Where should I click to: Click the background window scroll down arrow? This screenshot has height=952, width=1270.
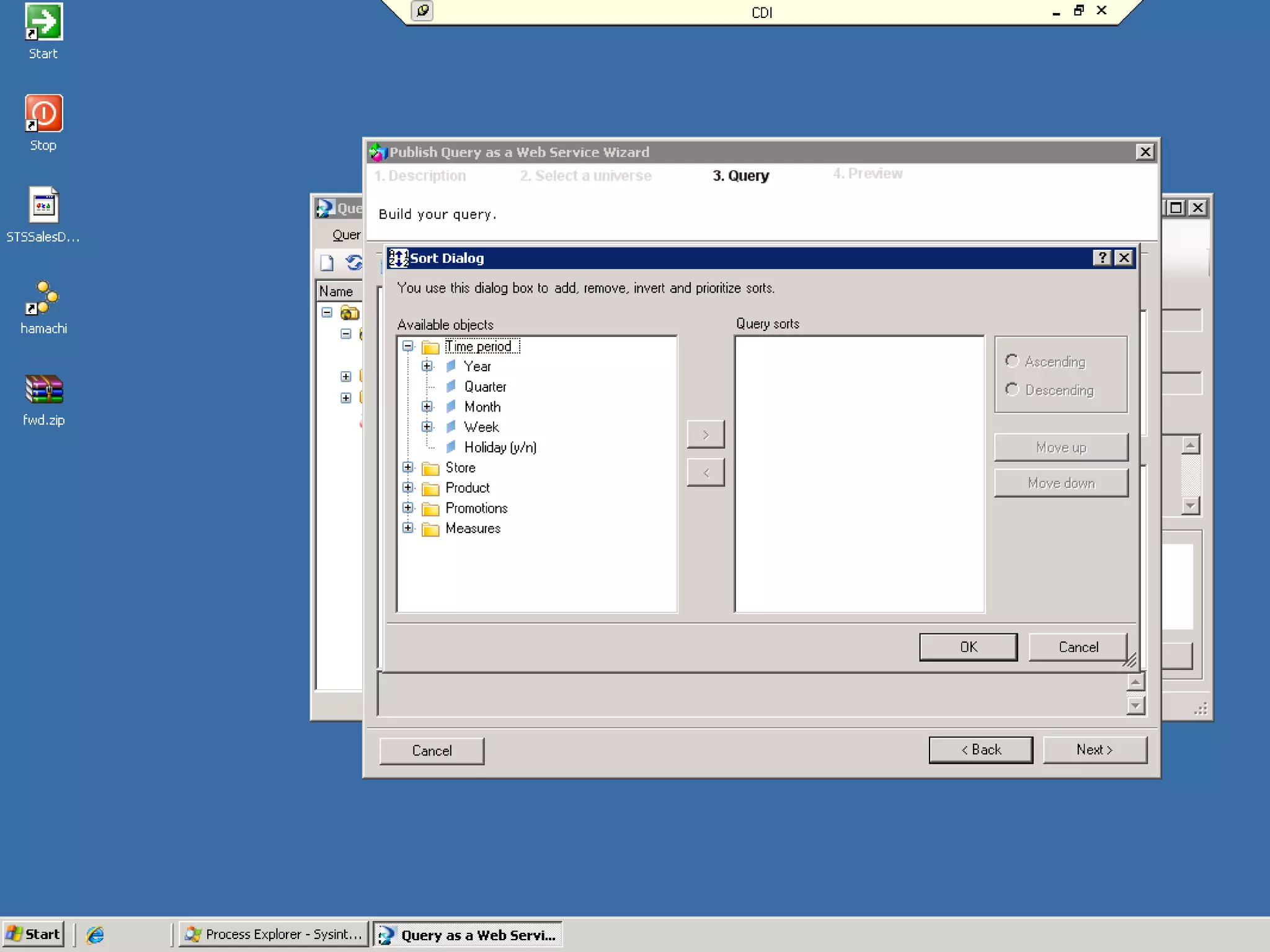pos(1190,505)
